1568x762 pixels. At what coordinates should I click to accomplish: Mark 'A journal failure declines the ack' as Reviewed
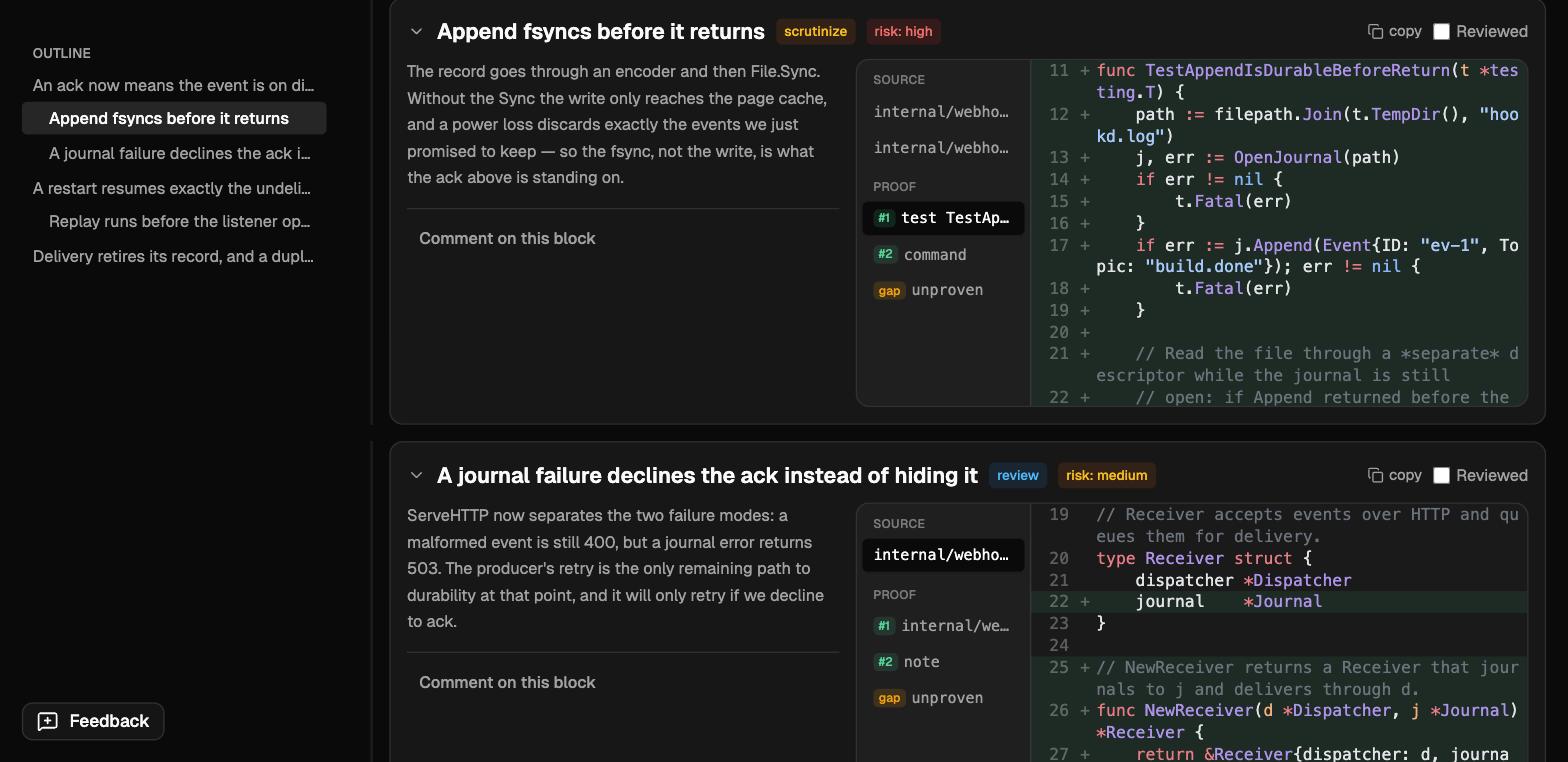1441,475
